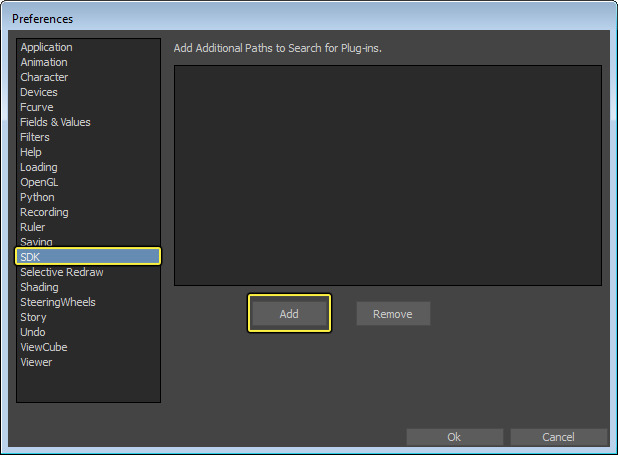The height and width of the screenshot is (455, 618).
Task: Select Help in the category list
Action: [x=31, y=152]
